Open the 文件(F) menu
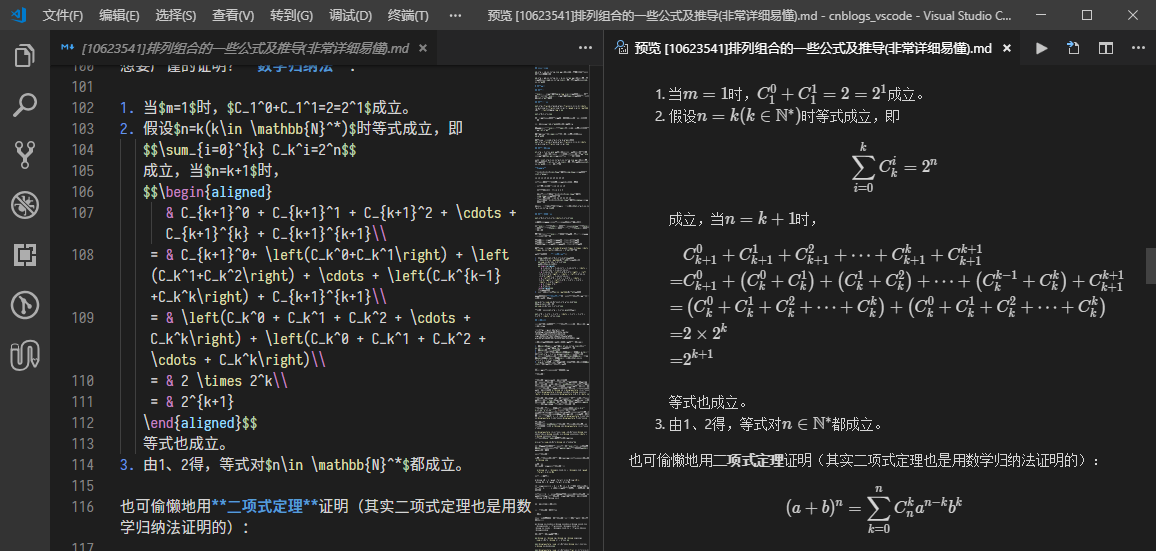 click(63, 15)
